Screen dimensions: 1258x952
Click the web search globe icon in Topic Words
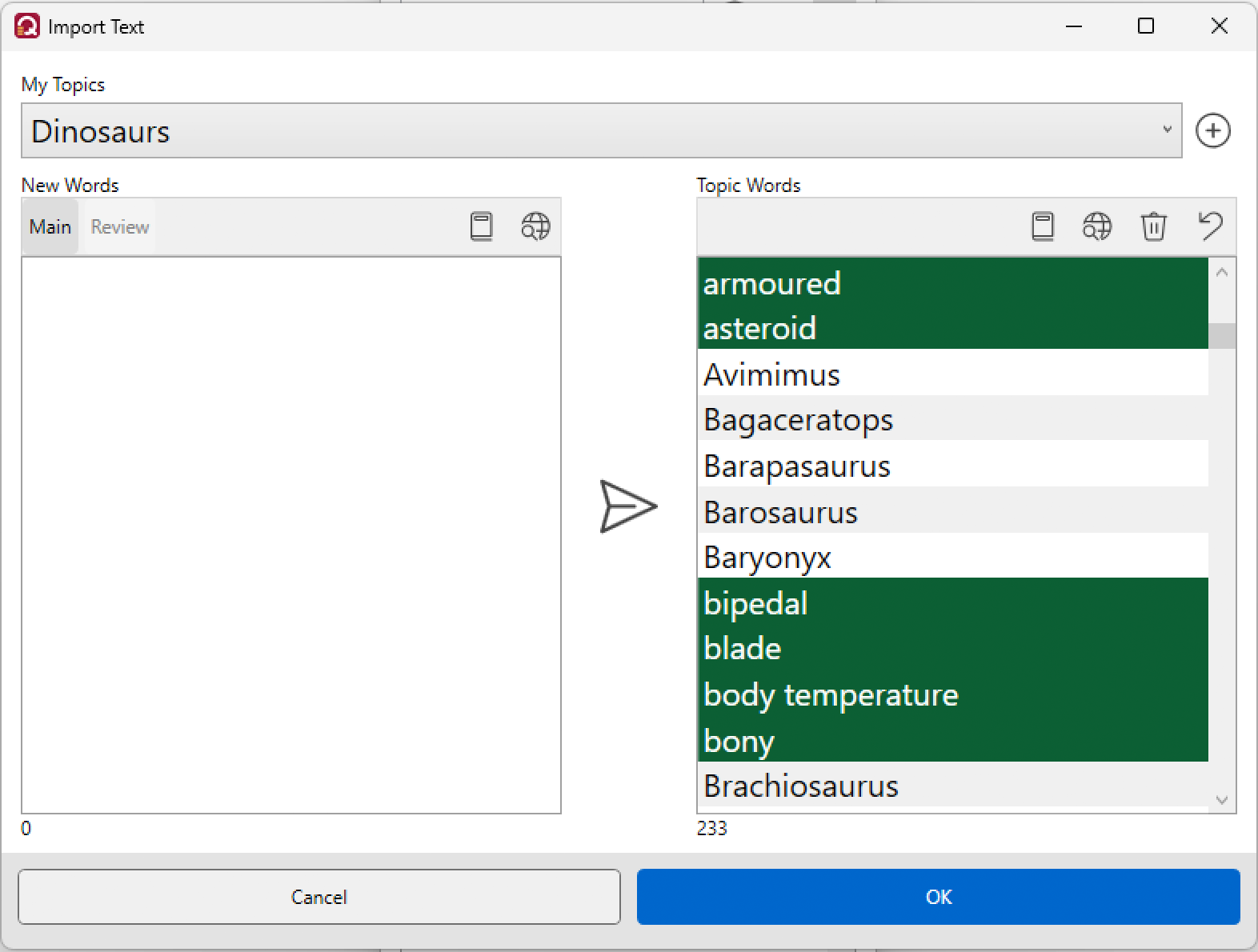click(x=1097, y=226)
